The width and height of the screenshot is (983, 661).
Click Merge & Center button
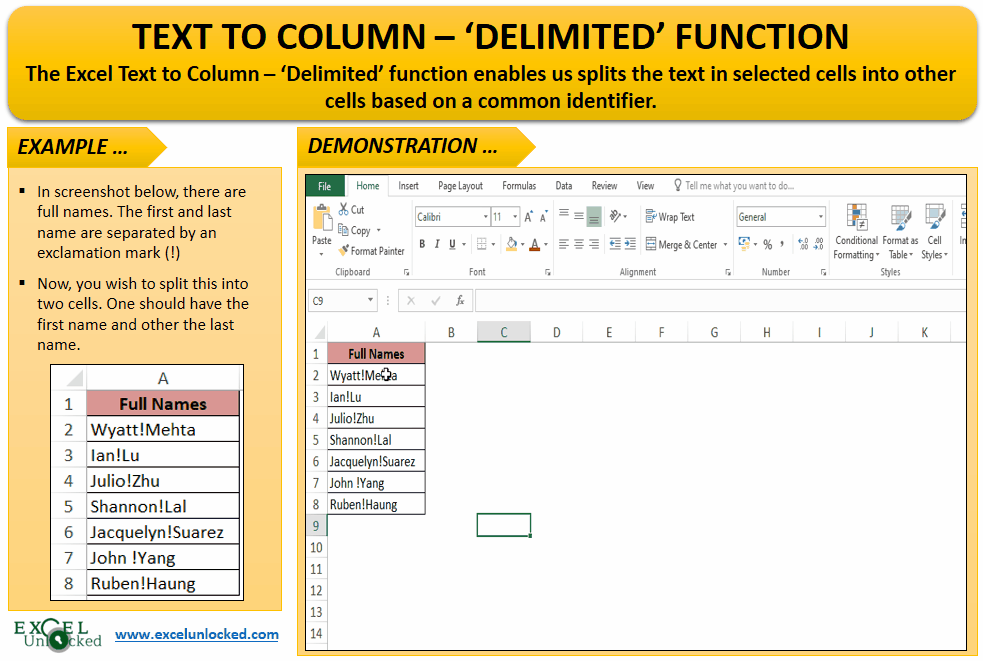[681, 245]
